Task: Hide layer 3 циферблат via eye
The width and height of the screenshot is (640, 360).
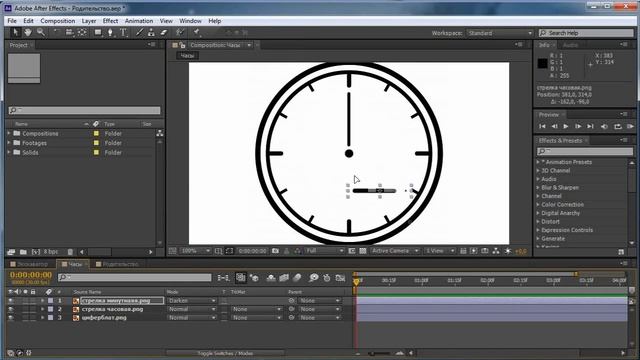Action: tap(11, 318)
